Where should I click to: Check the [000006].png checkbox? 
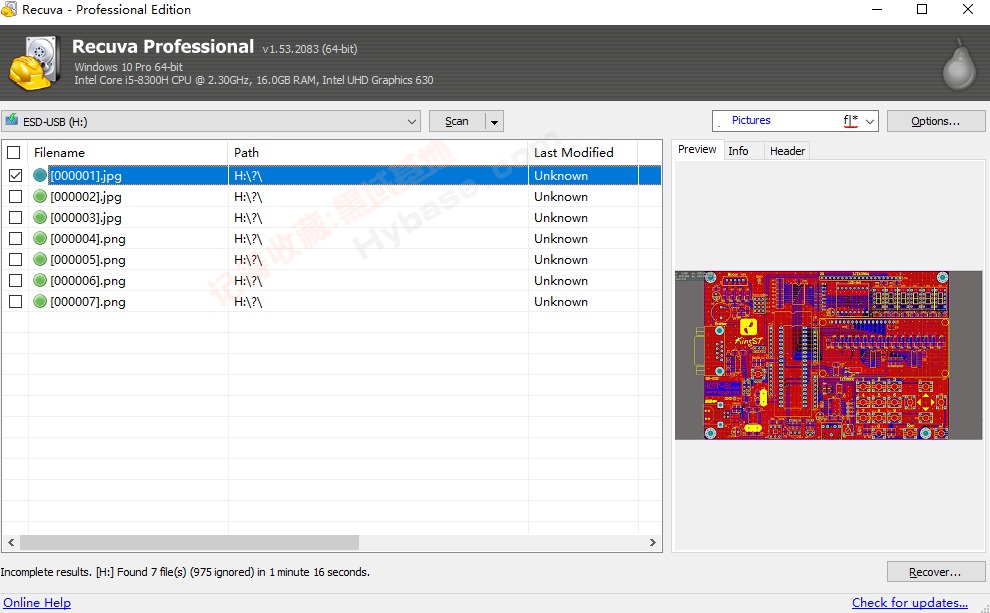click(x=15, y=280)
